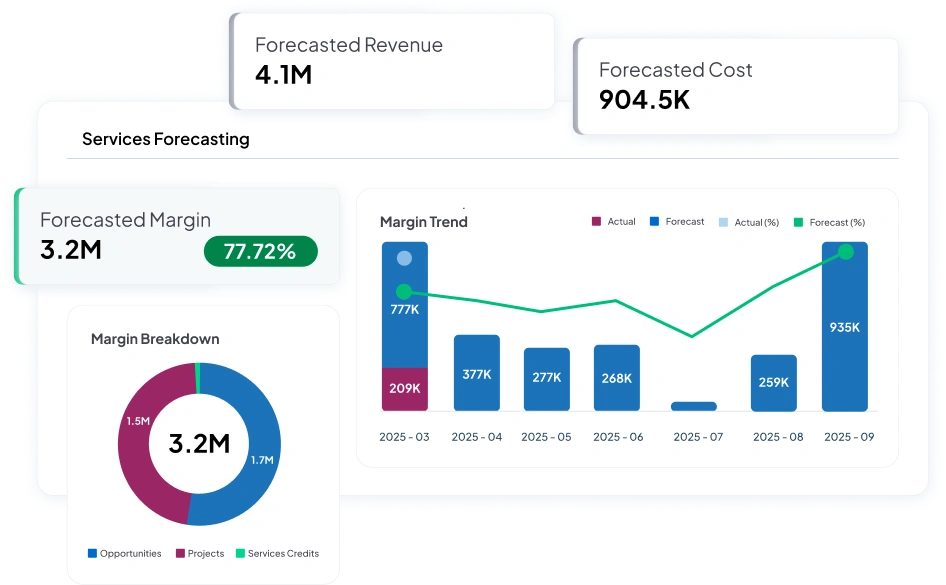
Task: Click the Services Forecasting heading
Action: click(166, 139)
